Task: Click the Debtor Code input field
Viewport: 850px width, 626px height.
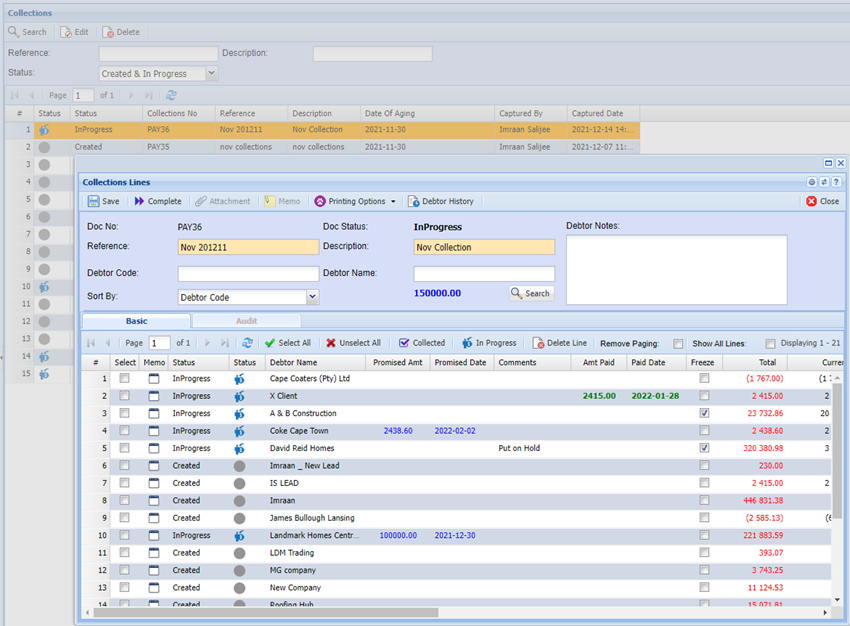Action: [x=248, y=274]
